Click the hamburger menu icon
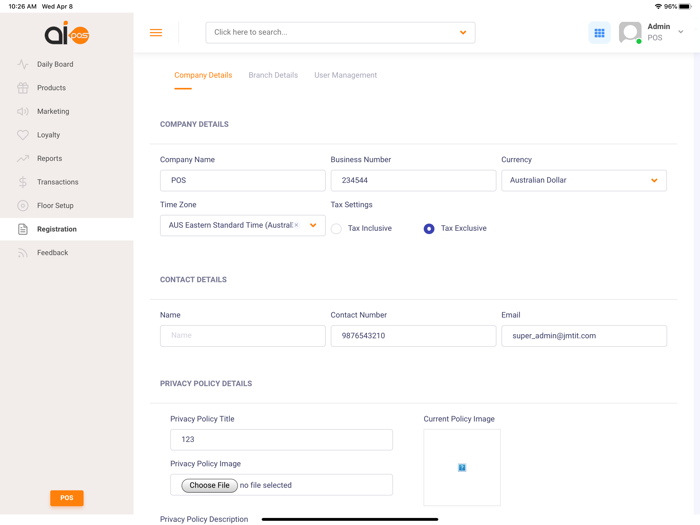 click(x=156, y=33)
